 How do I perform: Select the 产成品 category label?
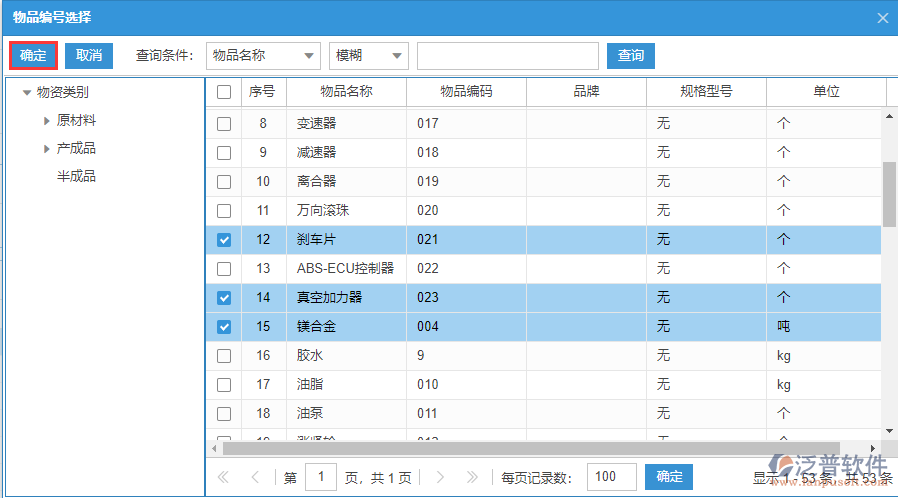point(76,149)
